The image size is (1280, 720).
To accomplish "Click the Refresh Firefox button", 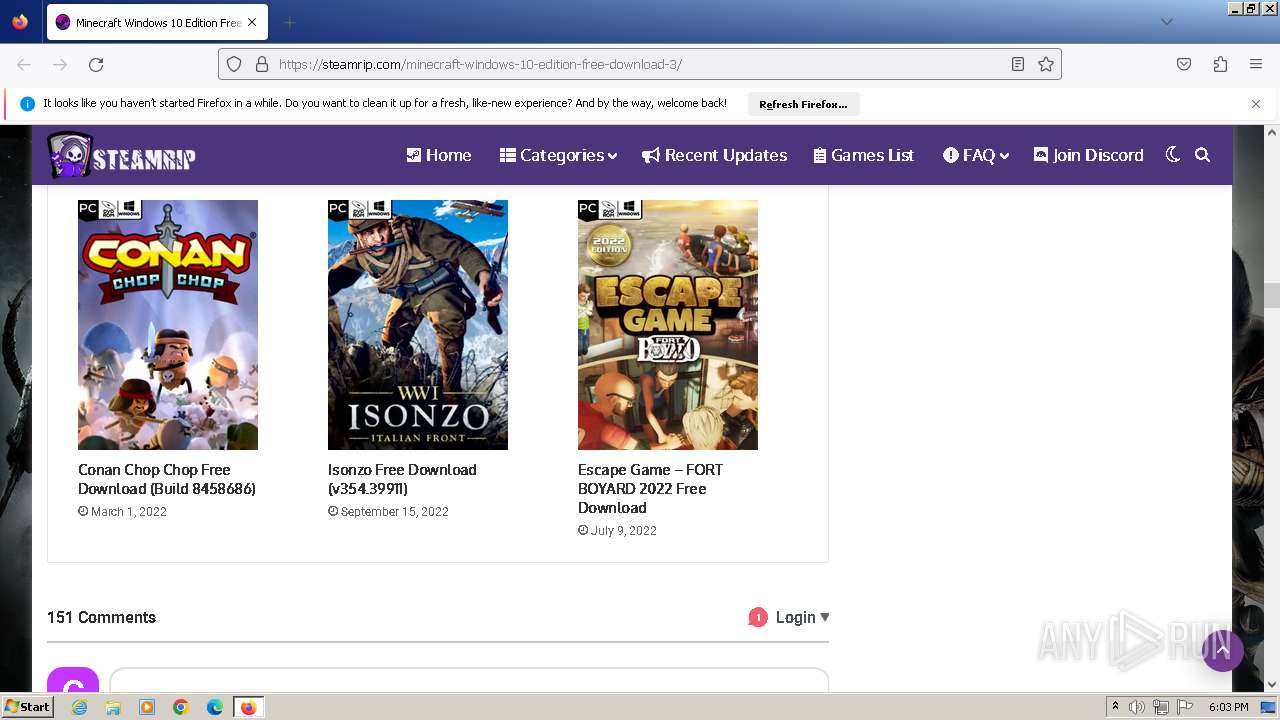I will click(x=803, y=104).
